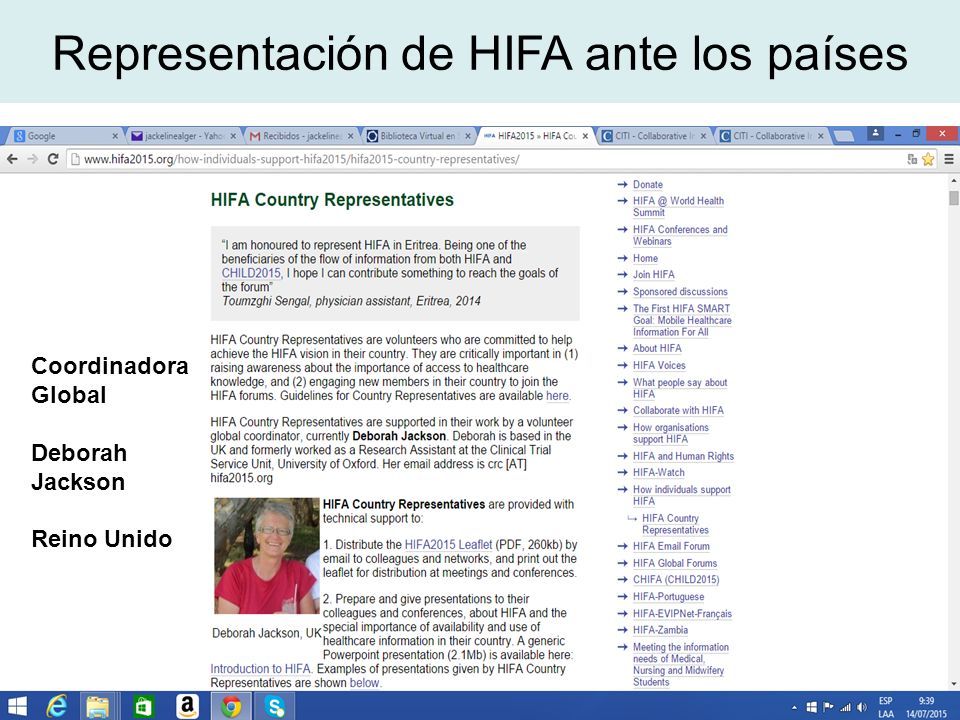Click the 'below' presentations link

pos(364,683)
